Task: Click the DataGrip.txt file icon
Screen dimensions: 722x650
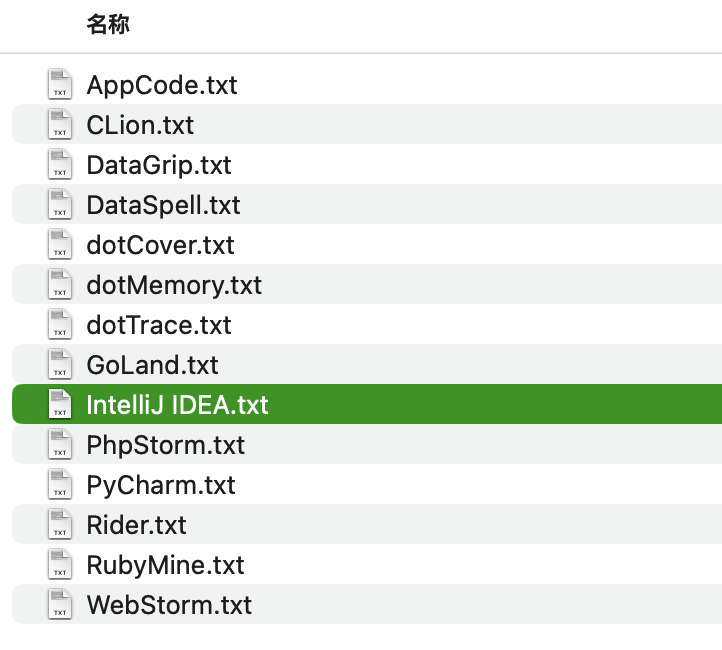Action: [x=60, y=164]
